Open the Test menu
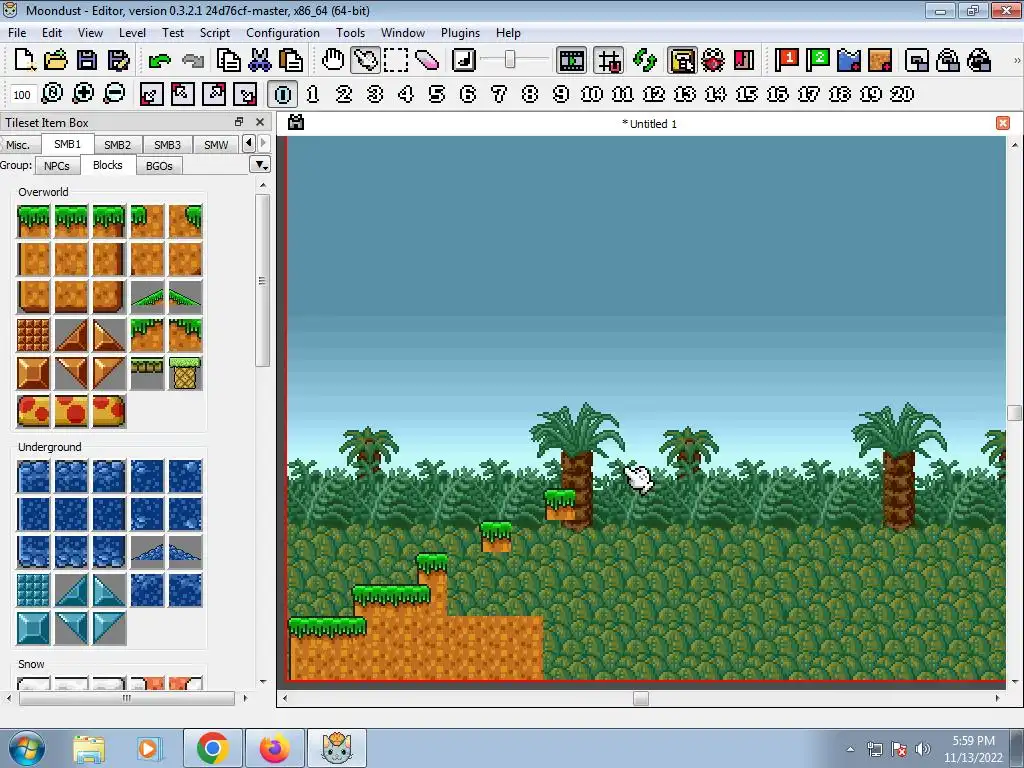This screenshot has width=1024, height=768. click(x=172, y=33)
